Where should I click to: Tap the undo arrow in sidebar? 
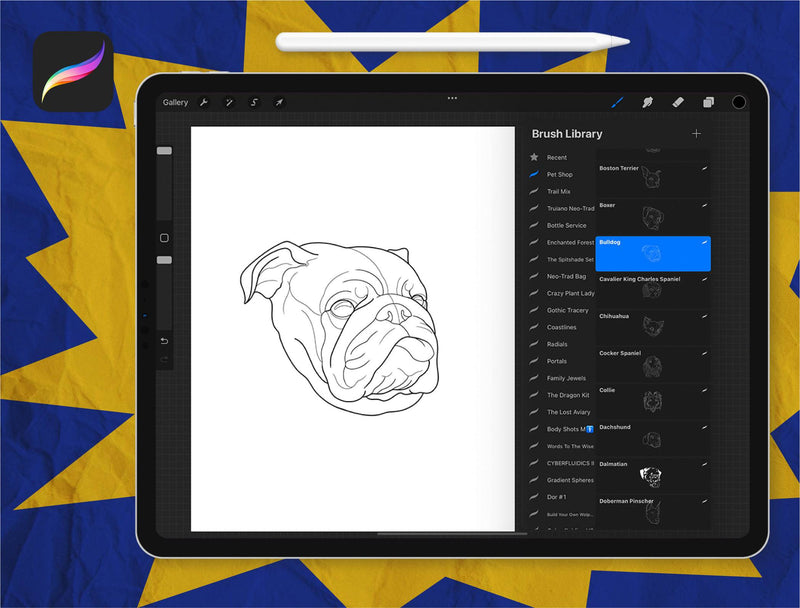(x=164, y=341)
